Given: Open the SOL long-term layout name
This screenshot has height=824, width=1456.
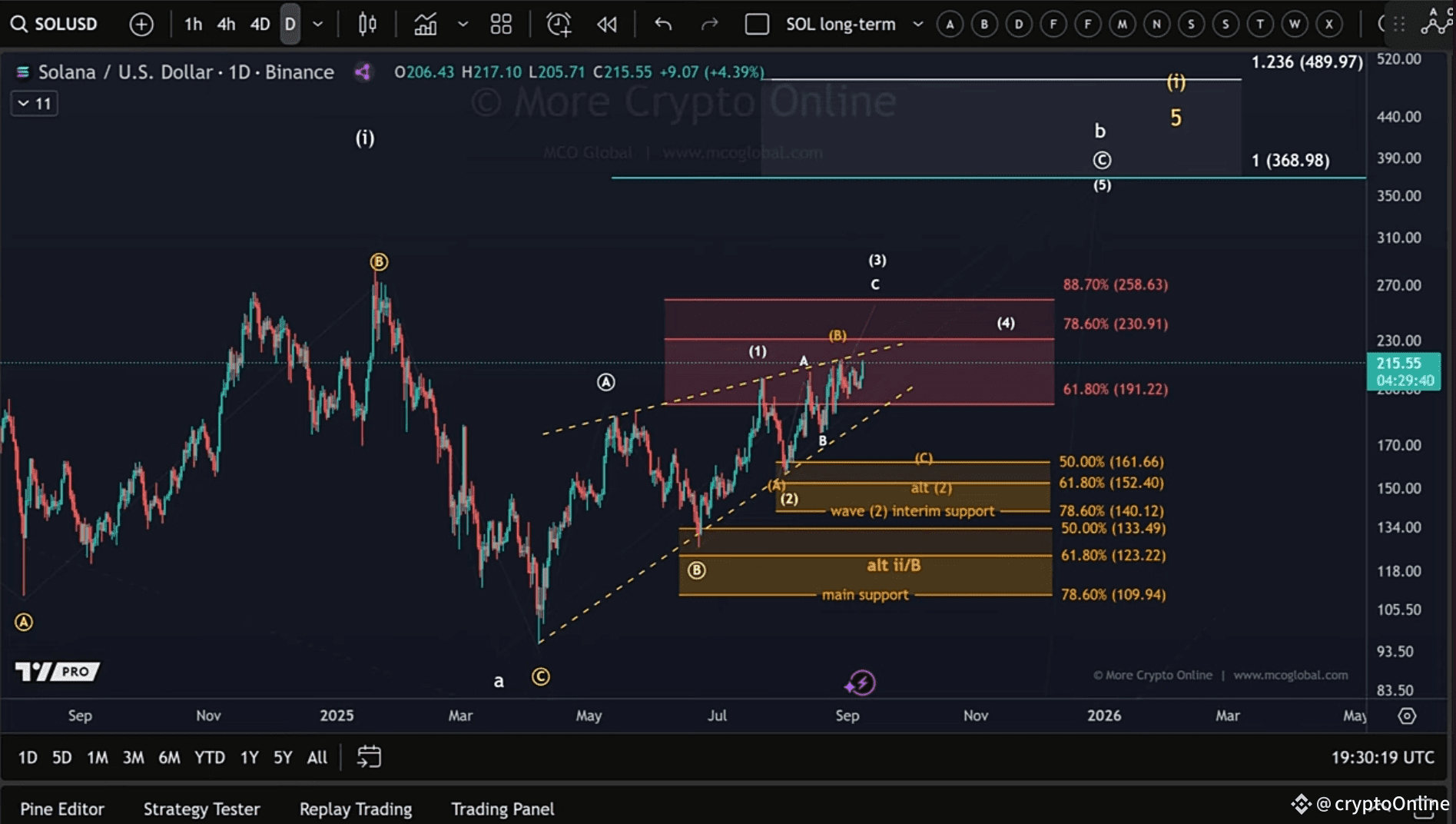Looking at the screenshot, I should point(841,25).
